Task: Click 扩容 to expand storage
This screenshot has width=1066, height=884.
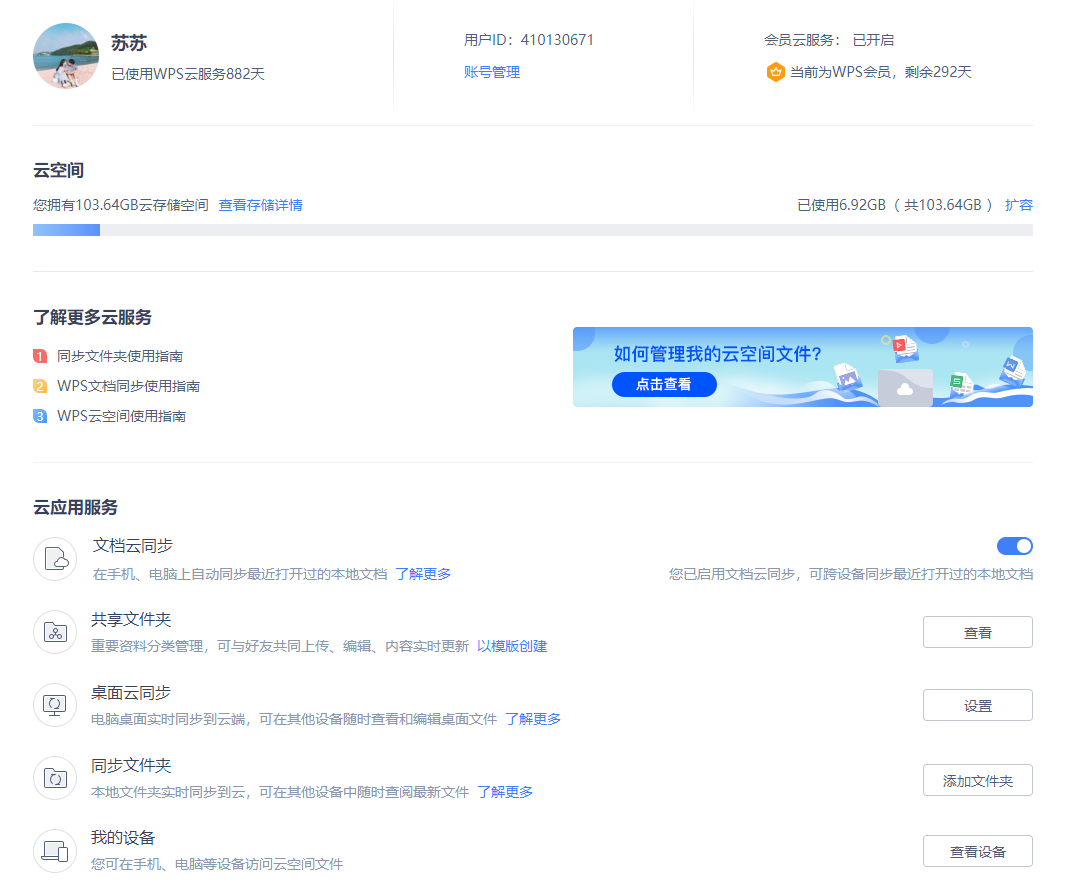Action: 1019,204
